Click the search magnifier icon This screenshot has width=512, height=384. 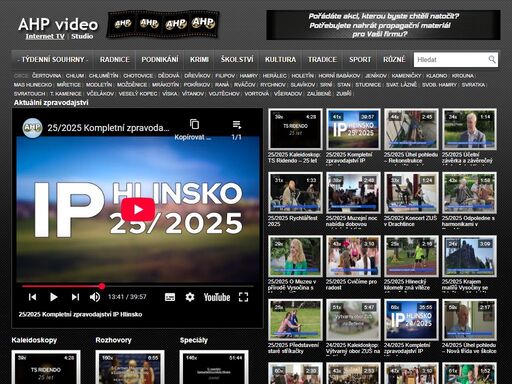(492, 59)
